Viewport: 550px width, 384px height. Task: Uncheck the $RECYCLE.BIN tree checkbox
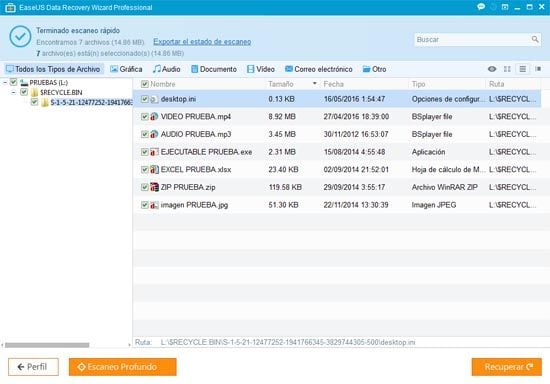(24, 92)
